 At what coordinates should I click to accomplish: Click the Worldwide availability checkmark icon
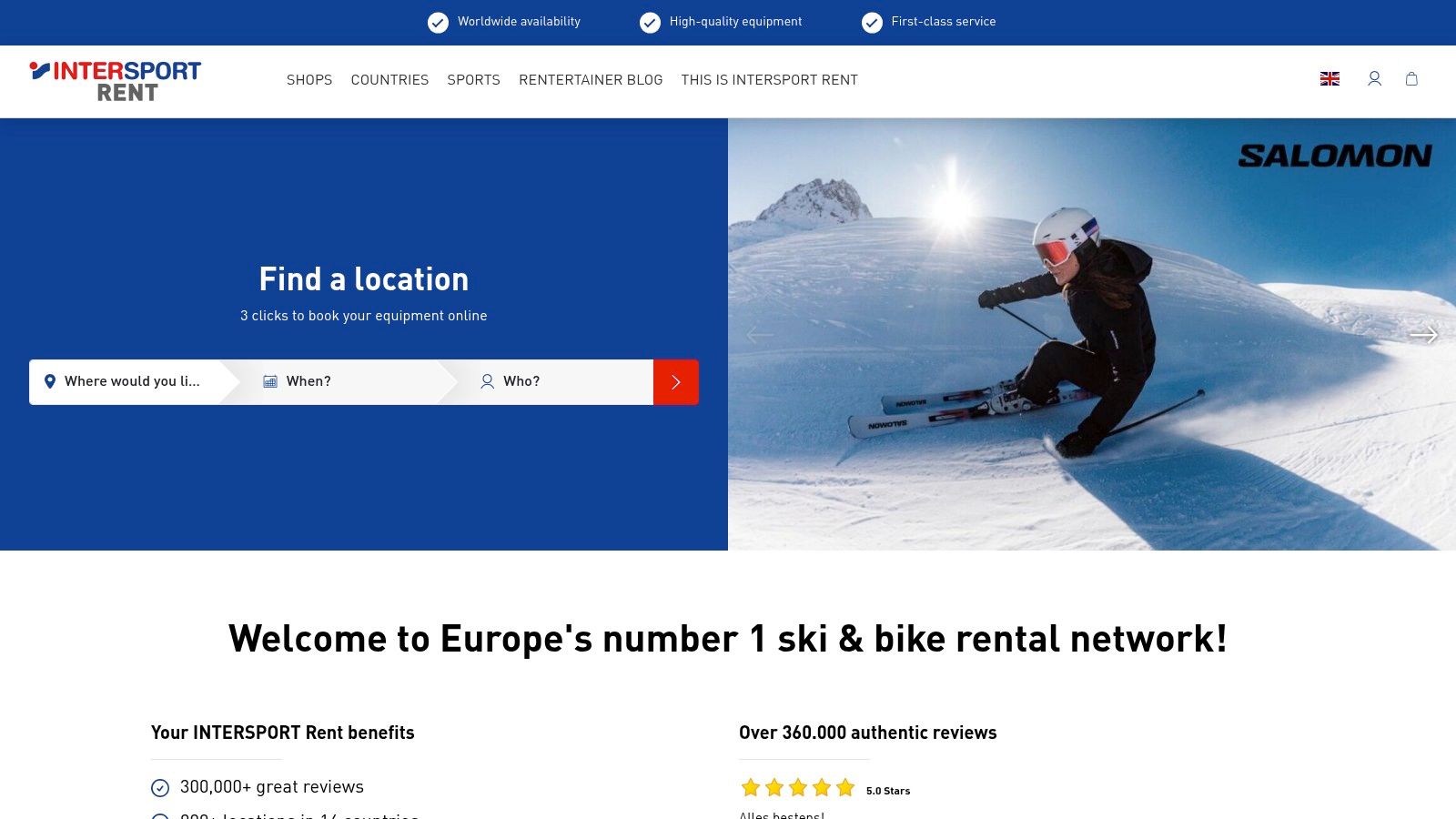coord(437,22)
